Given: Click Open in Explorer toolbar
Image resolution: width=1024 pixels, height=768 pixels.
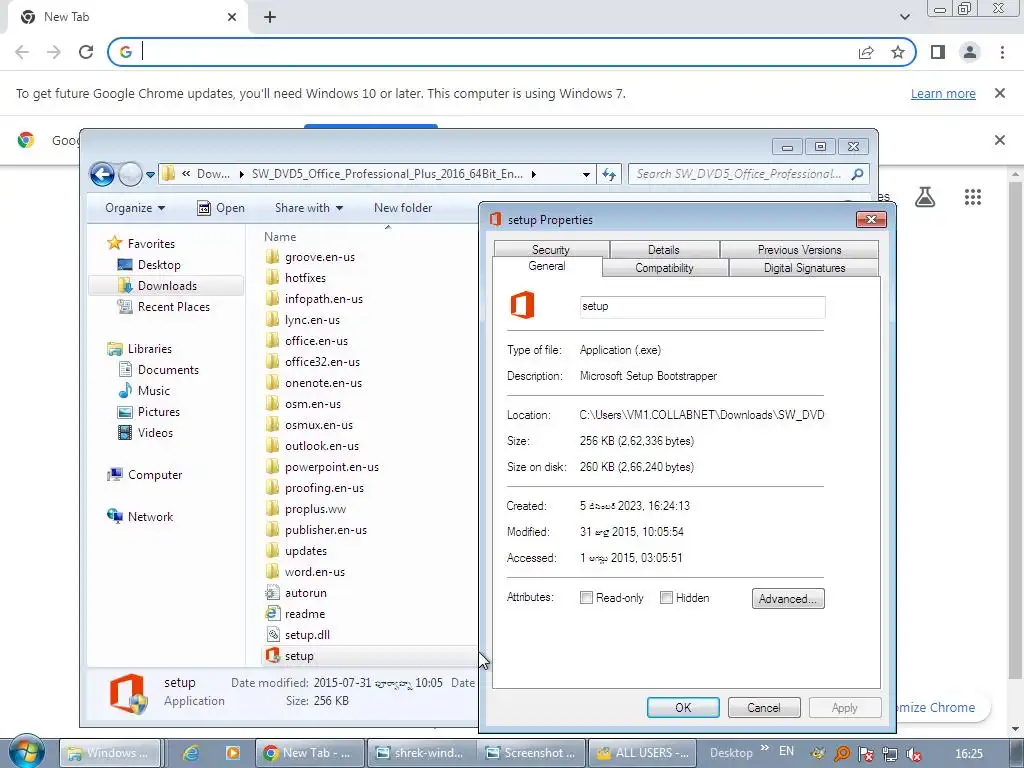Looking at the screenshot, I should click(x=221, y=208).
